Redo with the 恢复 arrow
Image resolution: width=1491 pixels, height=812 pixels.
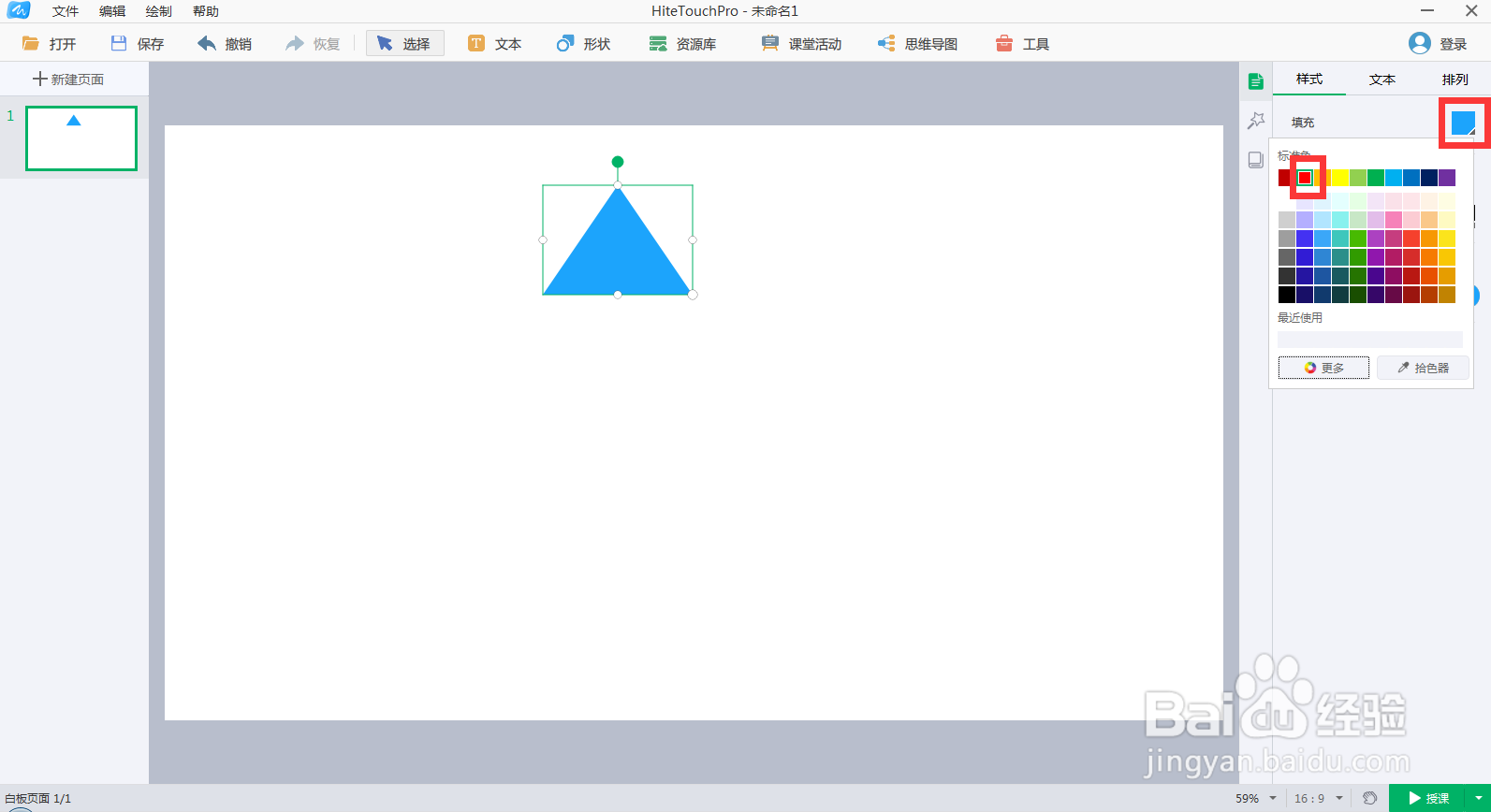coord(313,44)
